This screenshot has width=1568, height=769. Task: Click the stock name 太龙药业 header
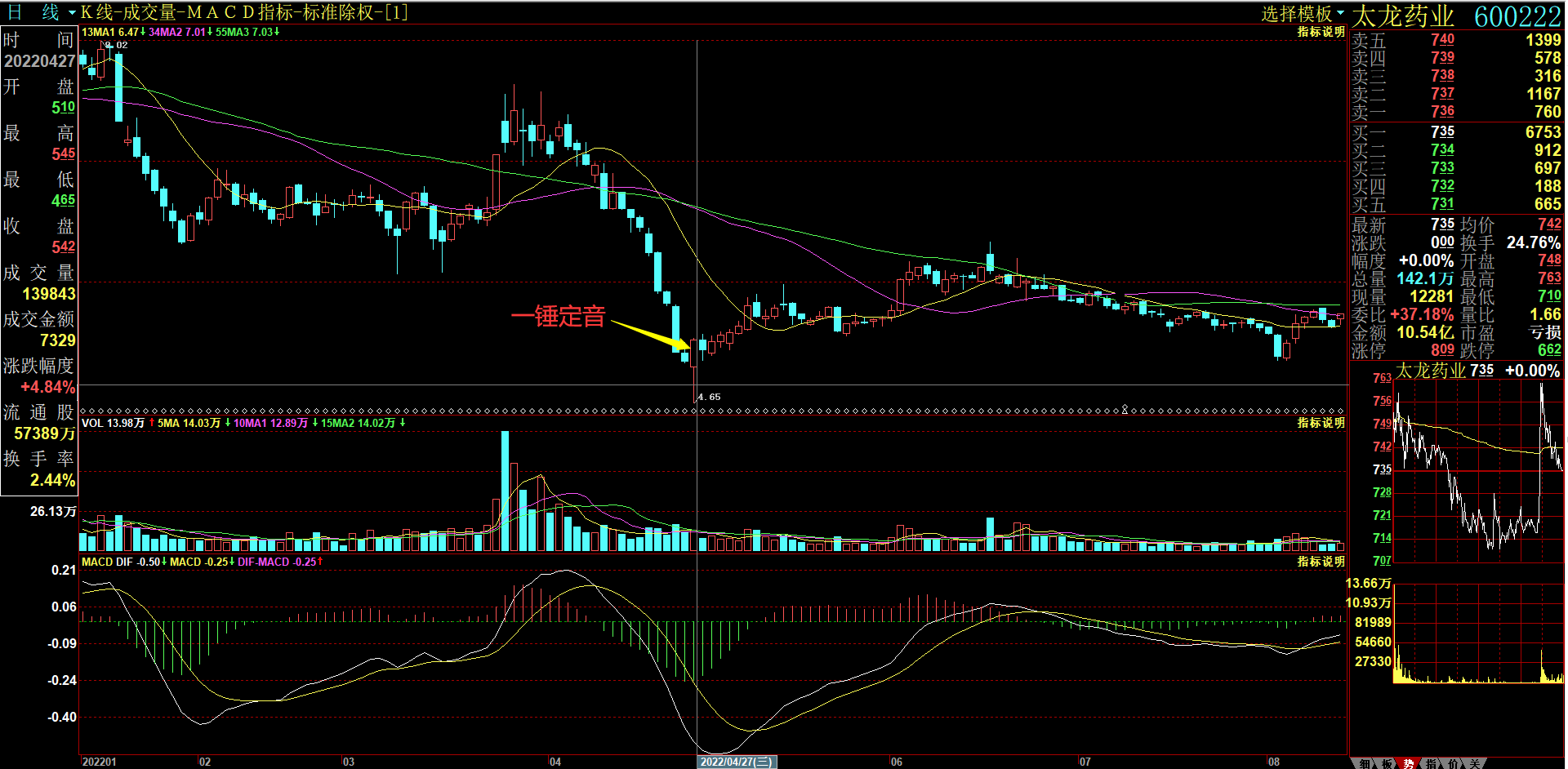(1403, 16)
